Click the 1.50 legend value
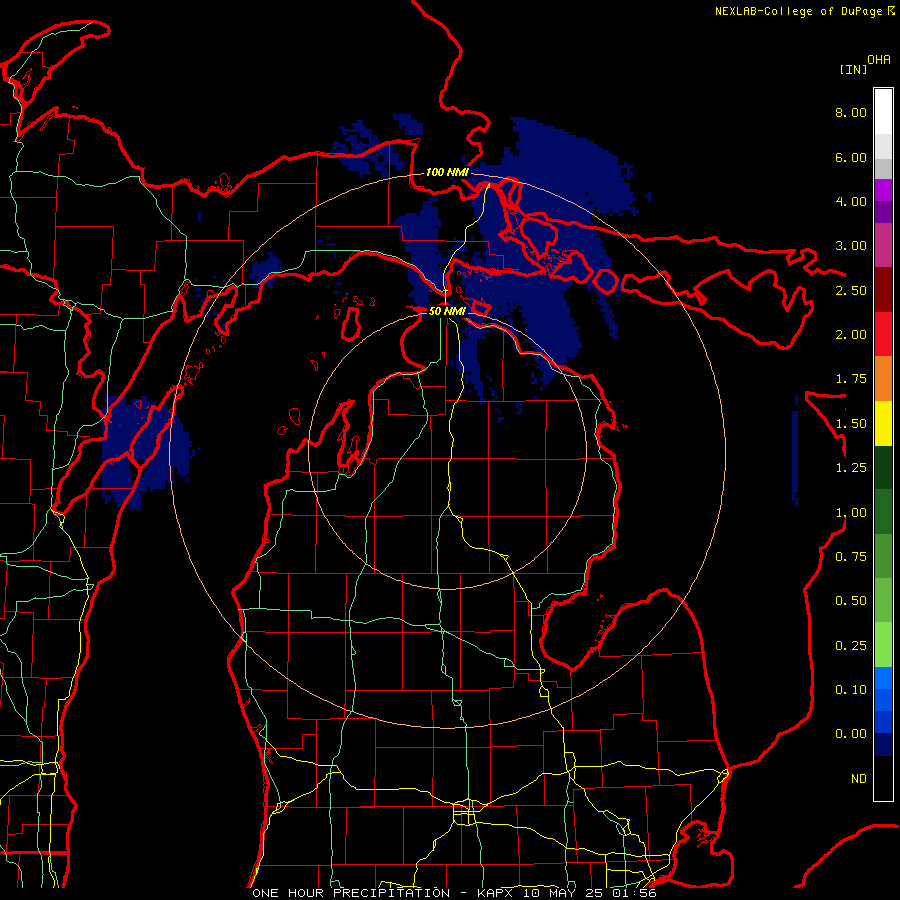The height and width of the screenshot is (900, 900). point(851,424)
